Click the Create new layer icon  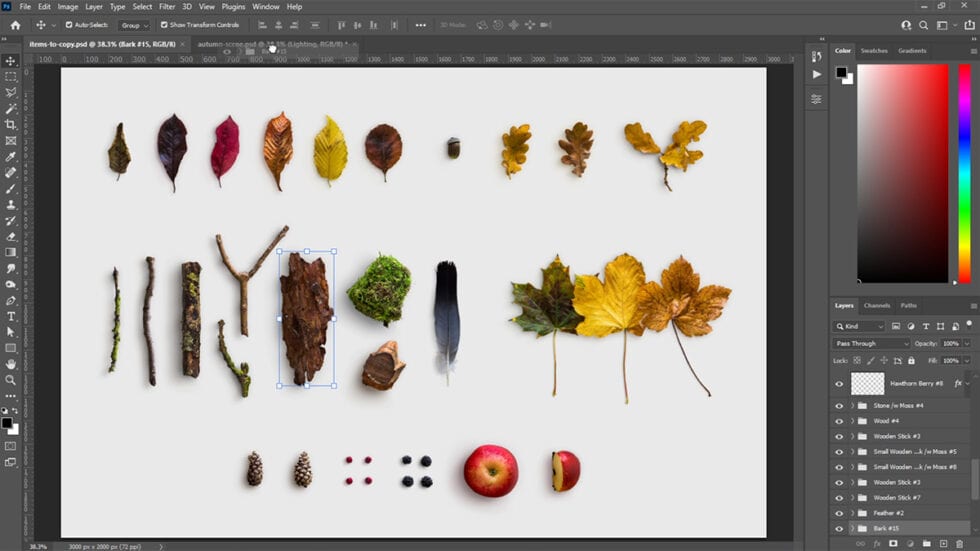943,544
